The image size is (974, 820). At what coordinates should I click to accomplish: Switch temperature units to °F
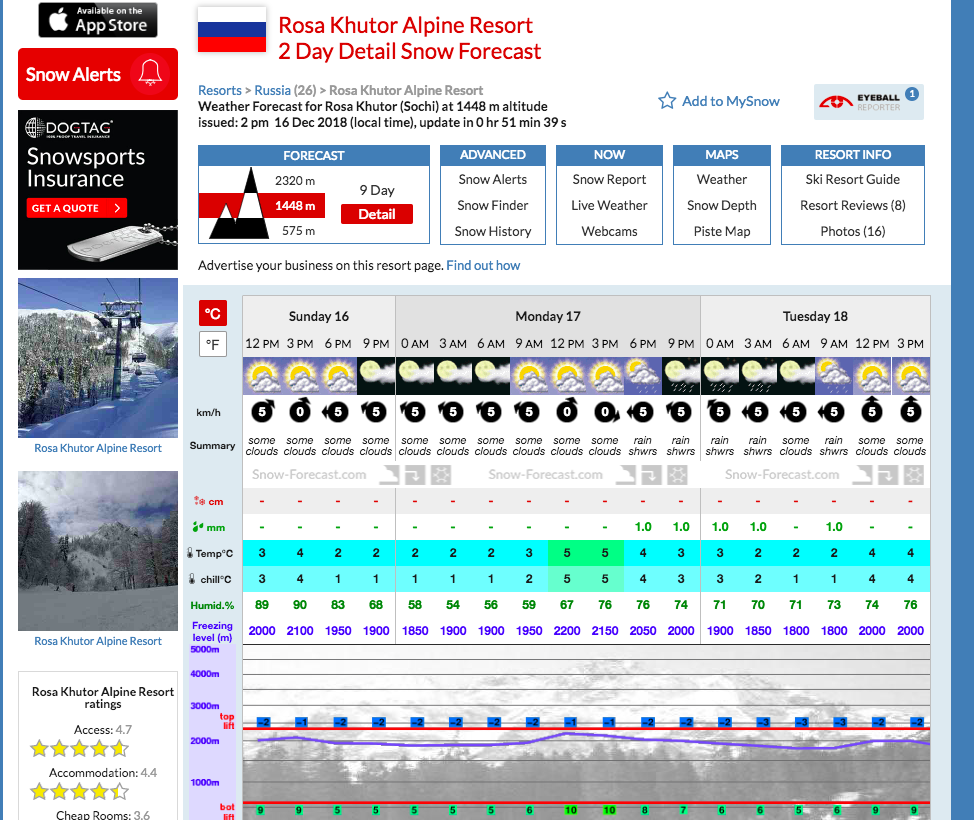coord(212,345)
